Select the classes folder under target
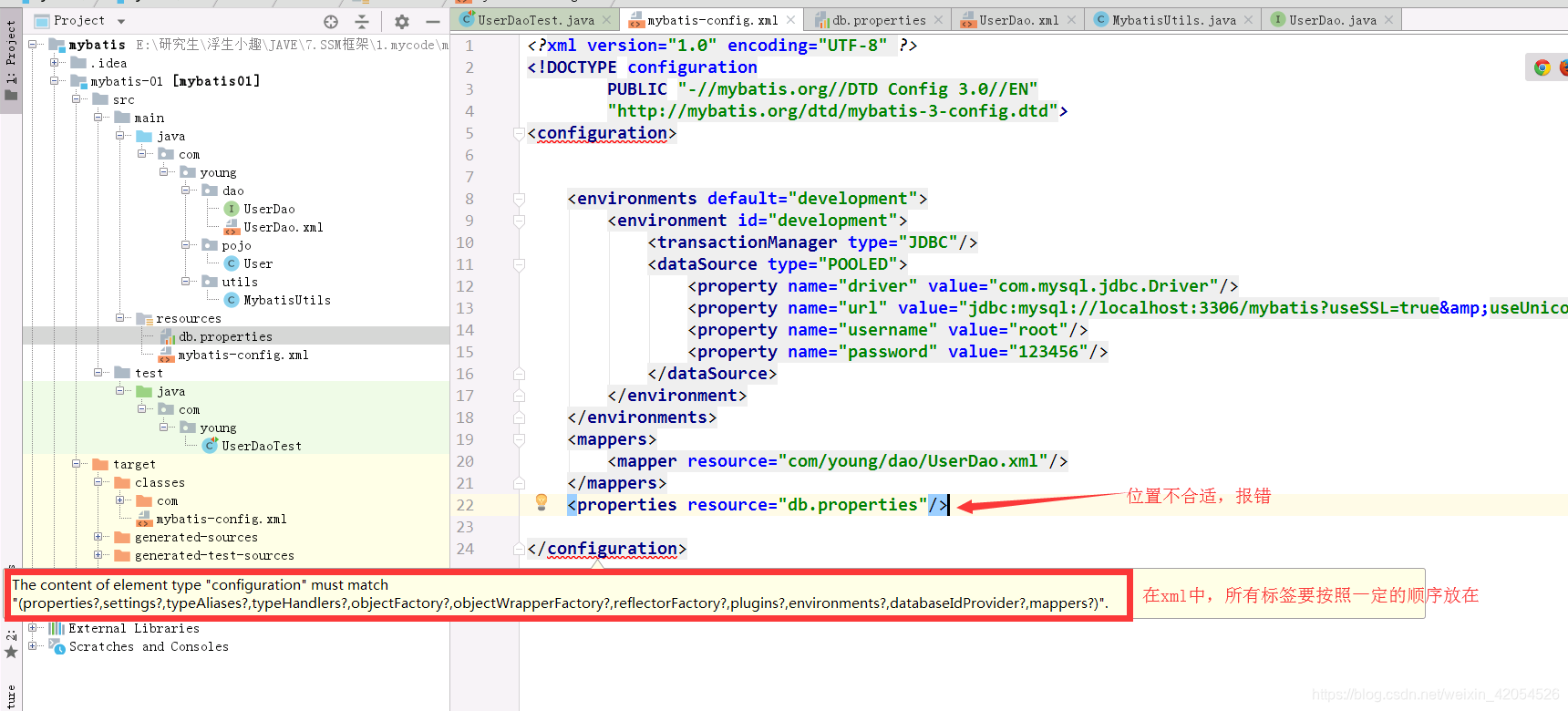1568x711 pixels. point(160,482)
